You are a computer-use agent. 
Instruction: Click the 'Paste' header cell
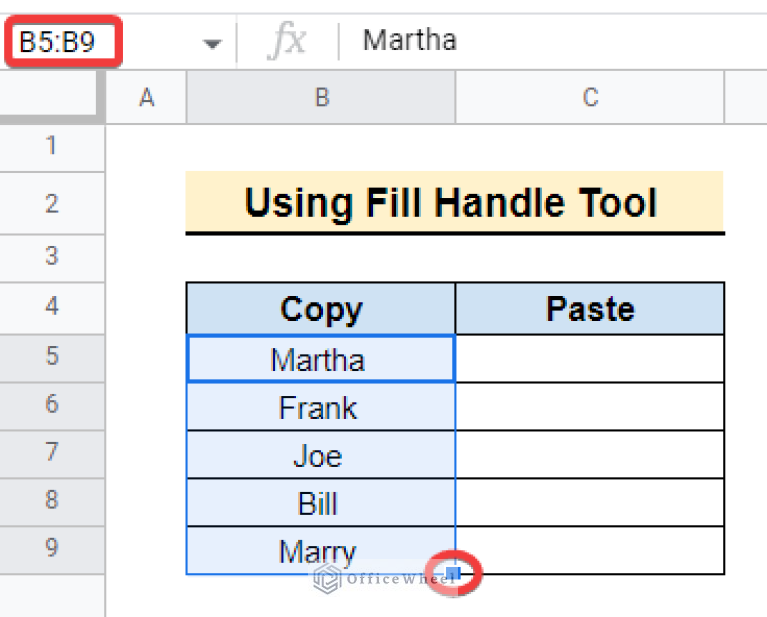[x=590, y=309]
